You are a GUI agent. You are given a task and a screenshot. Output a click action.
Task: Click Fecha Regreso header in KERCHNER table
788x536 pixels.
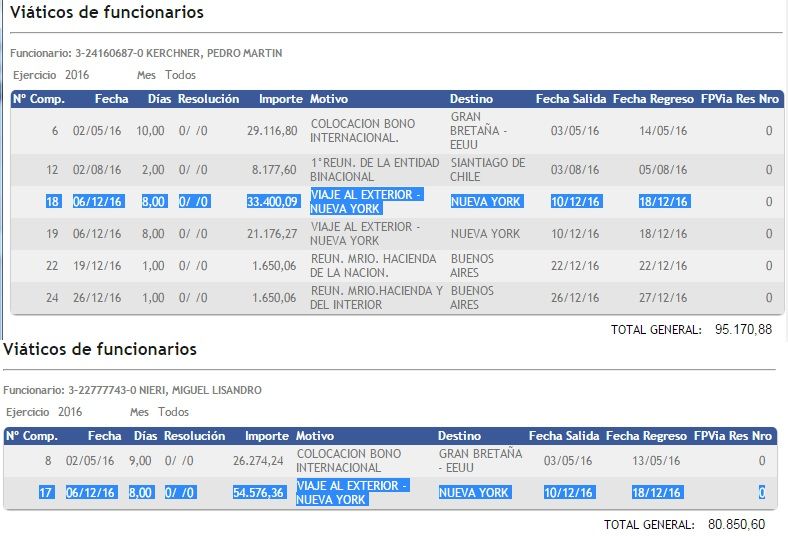652,99
